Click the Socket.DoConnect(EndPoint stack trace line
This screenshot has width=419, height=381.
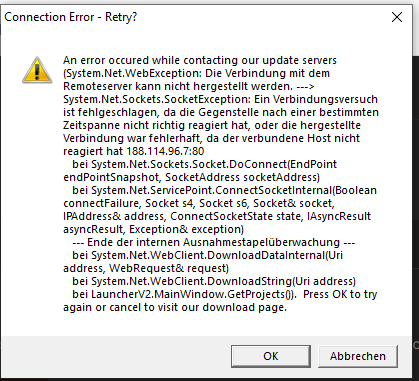pyautogui.click(x=205, y=164)
